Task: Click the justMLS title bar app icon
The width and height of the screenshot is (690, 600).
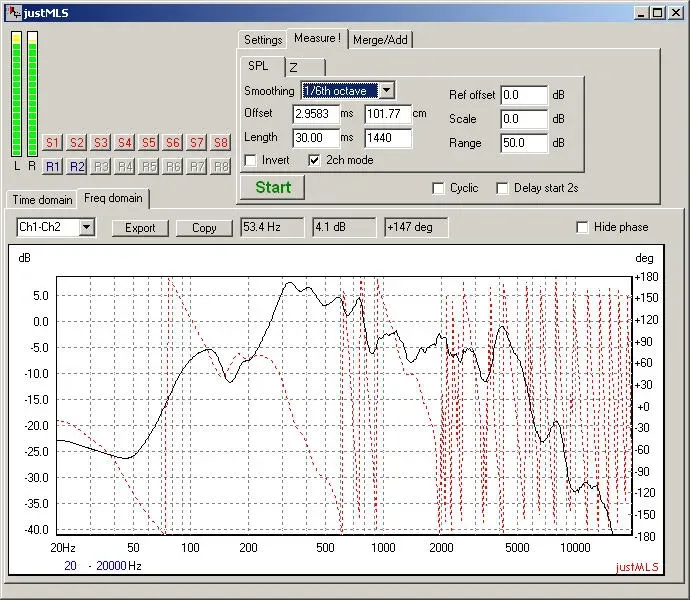Action: [14, 12]
